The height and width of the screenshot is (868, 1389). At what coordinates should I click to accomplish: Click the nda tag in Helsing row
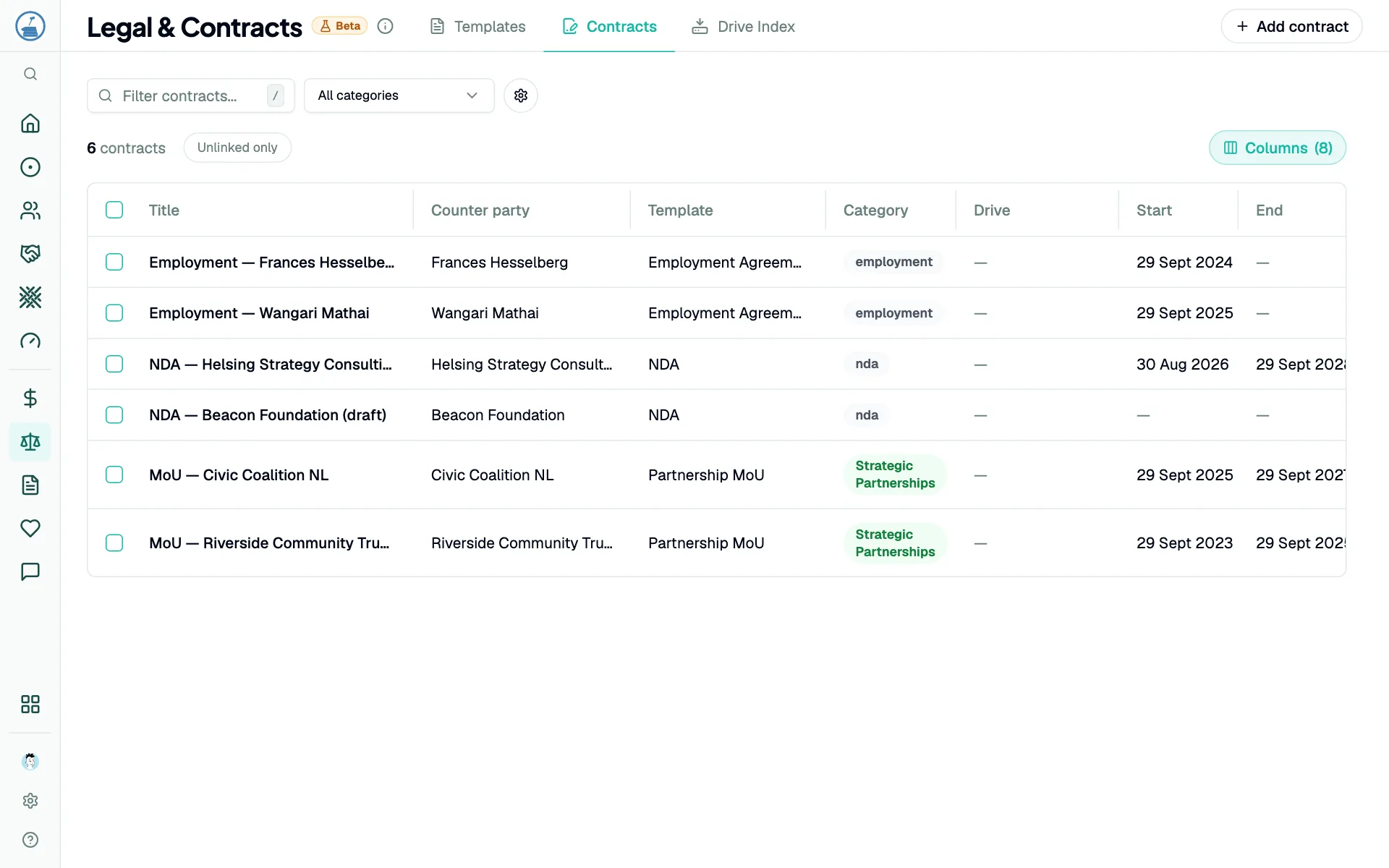(867, 364)
